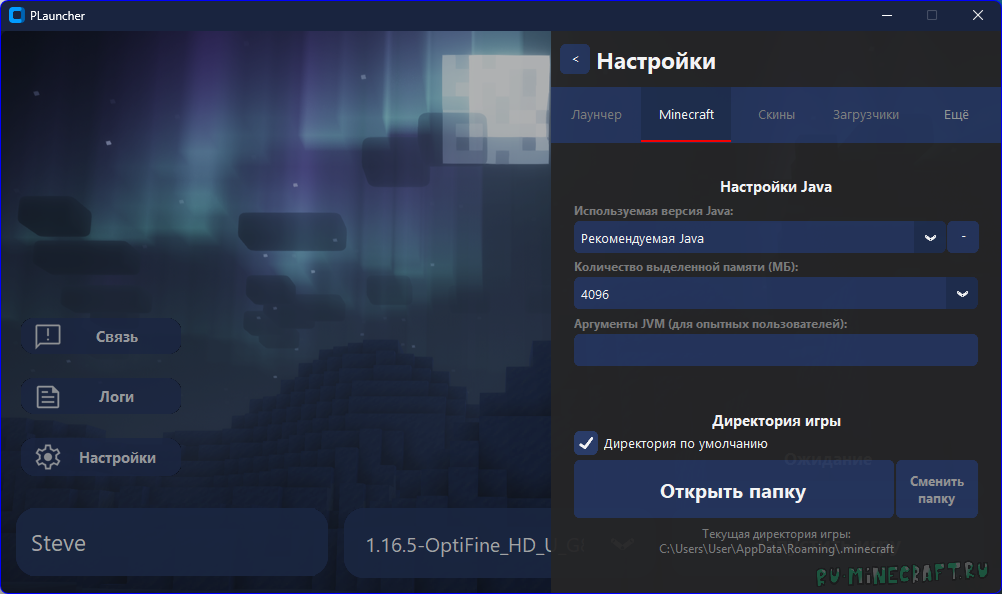1002x594 pixels.
Task: Switch to the Лаунчер tab
Action: coord(596,114)
